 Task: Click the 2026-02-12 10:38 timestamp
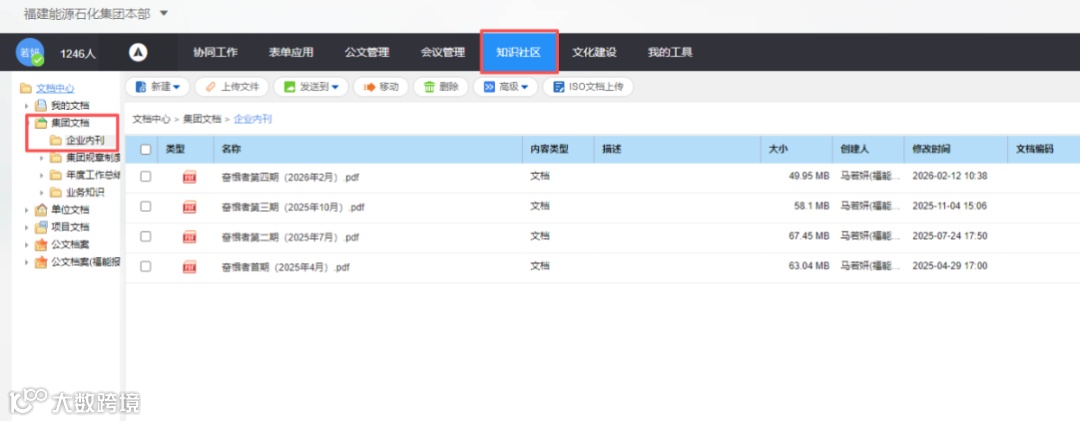(x=950, y=176)
